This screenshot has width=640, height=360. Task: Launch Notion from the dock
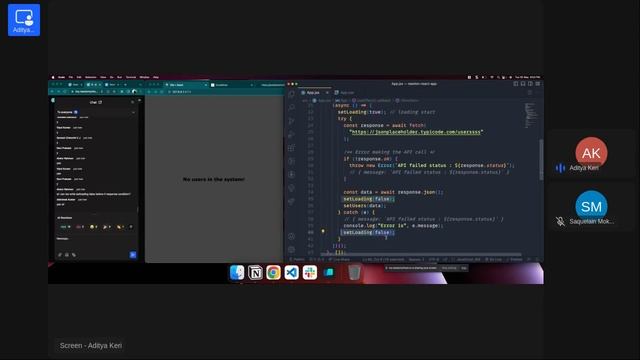pyautogui.click(x=255, y=272)
